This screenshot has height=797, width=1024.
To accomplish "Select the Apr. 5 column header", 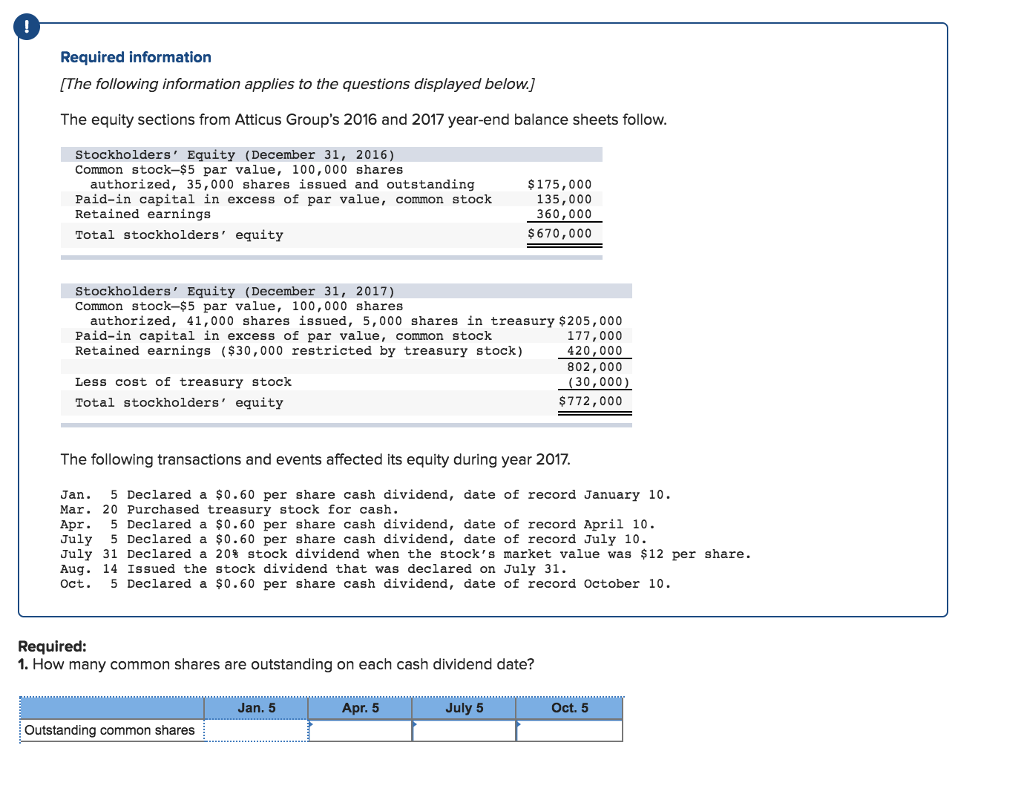I will (x=361, y=708).
